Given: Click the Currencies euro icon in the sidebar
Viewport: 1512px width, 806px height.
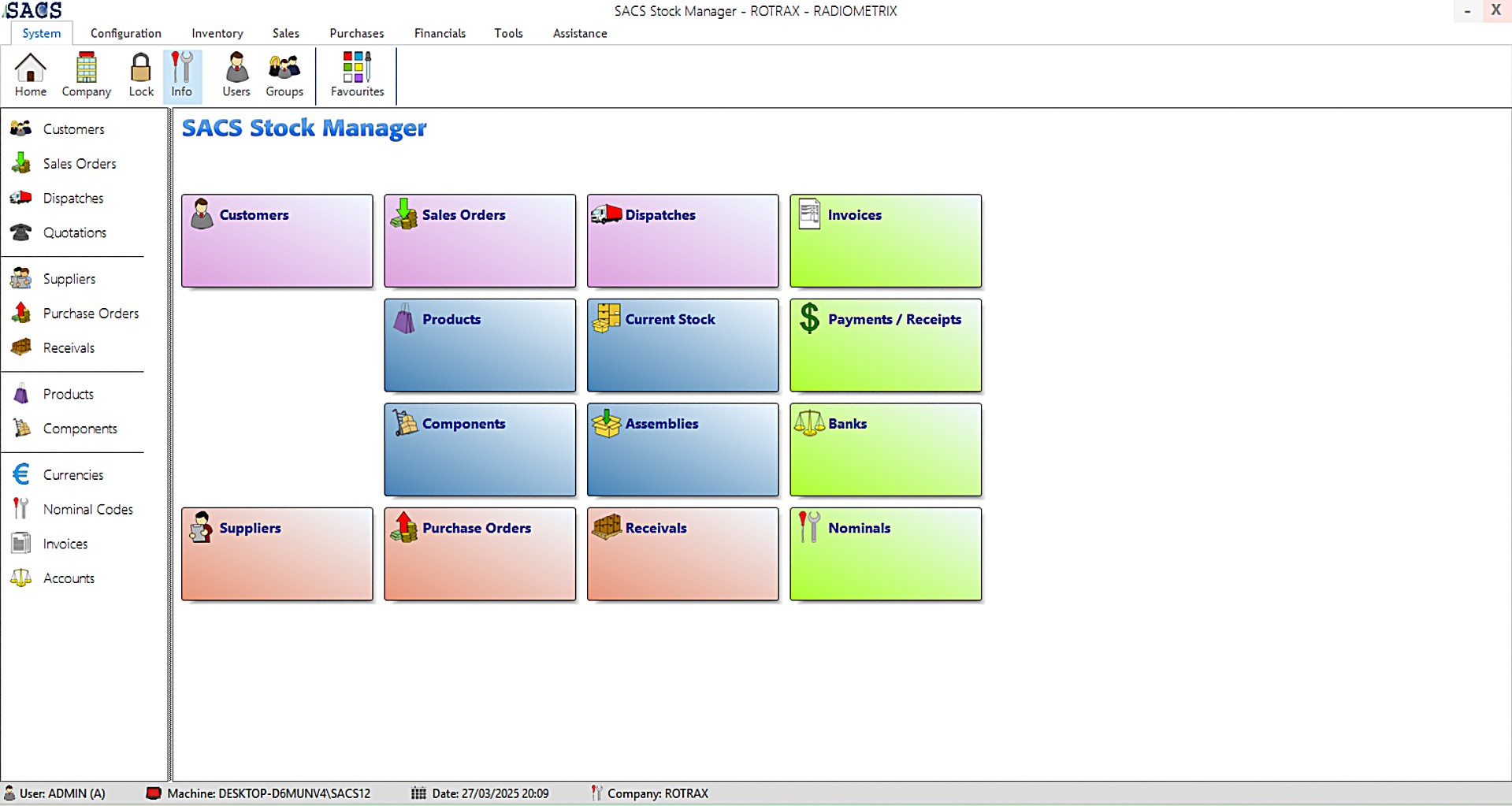Looking at the screenshot, I should pyautogui.click(x=20, y=474).
